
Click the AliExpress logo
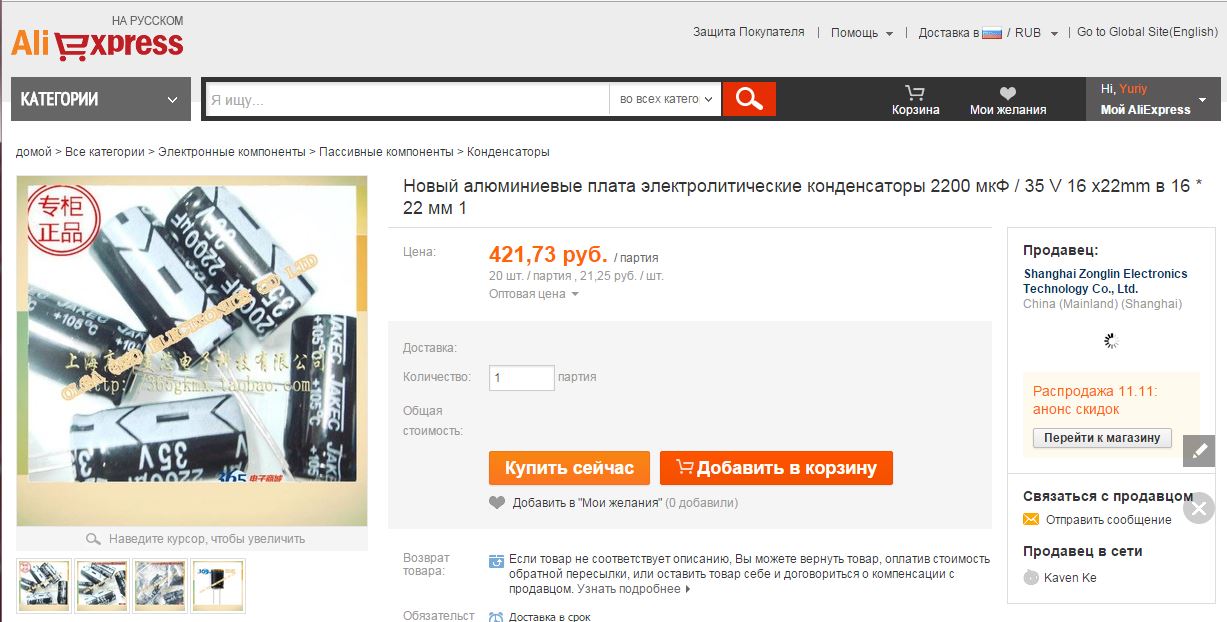click(x=97, y=44)
